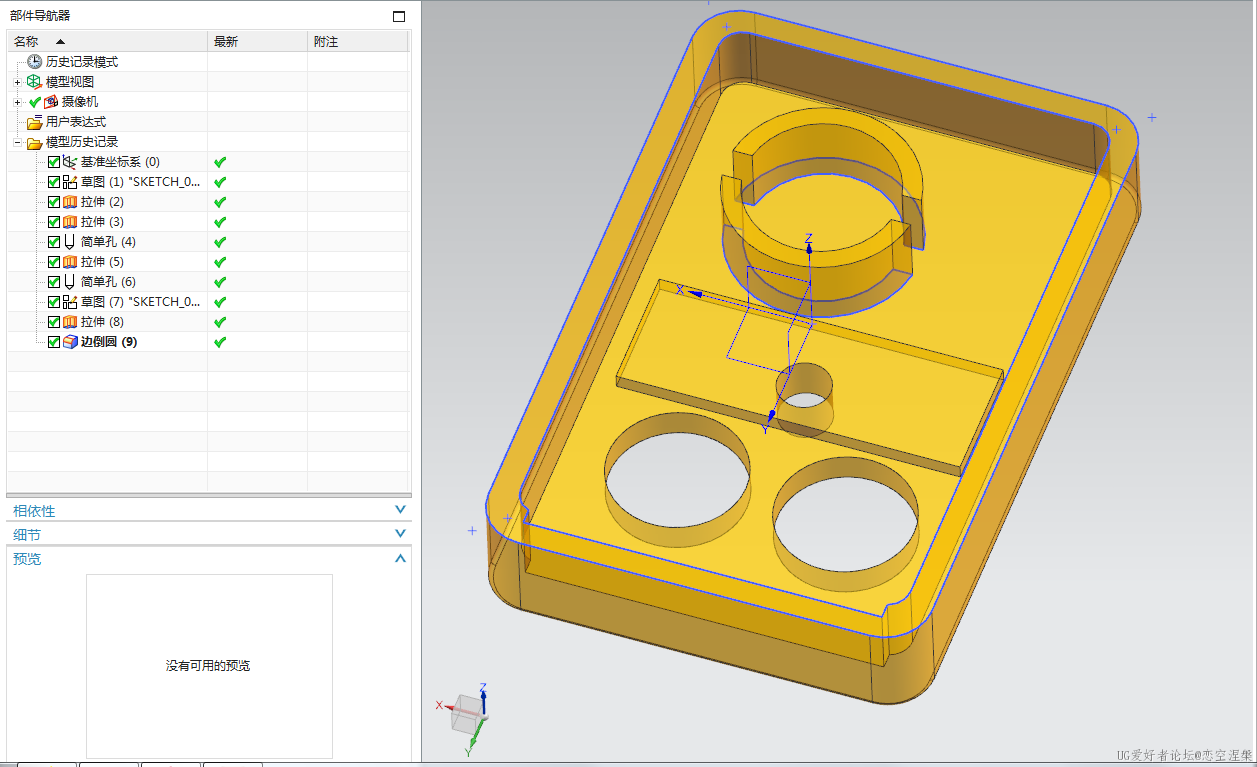Image resolution: width=1257 pixels, height=767 pixels.
Task: Select the 拉伸 (8) extrude icon
Action: 70,322
